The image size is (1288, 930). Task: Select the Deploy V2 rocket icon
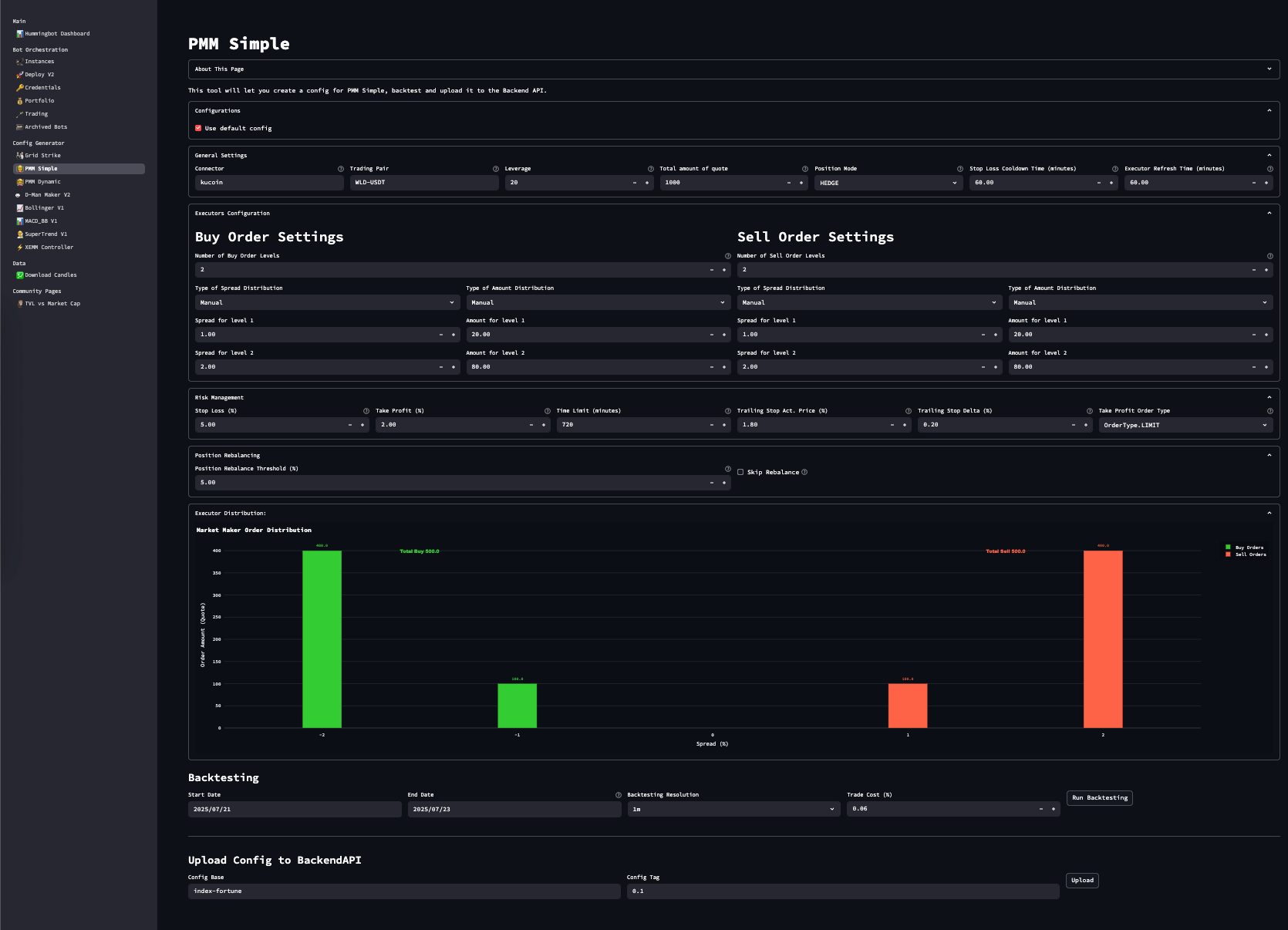coord(20,74)
